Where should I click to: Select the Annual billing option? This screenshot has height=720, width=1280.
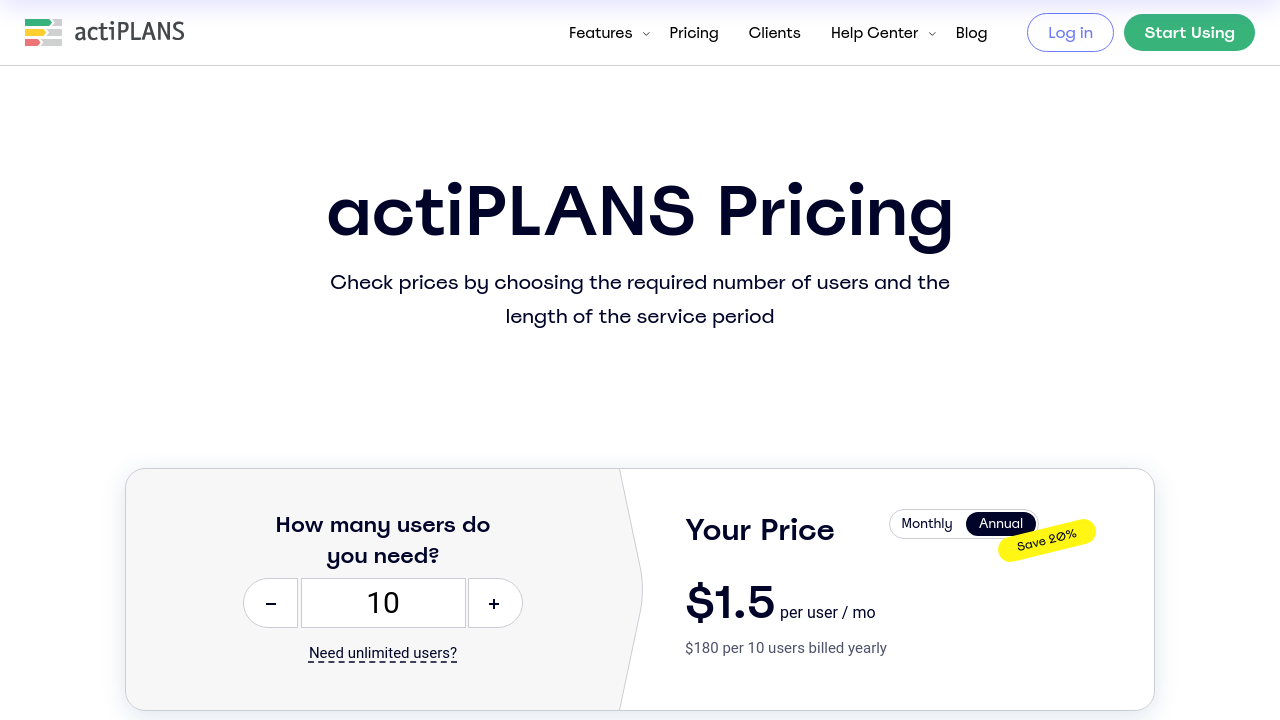pos(1001,524)
